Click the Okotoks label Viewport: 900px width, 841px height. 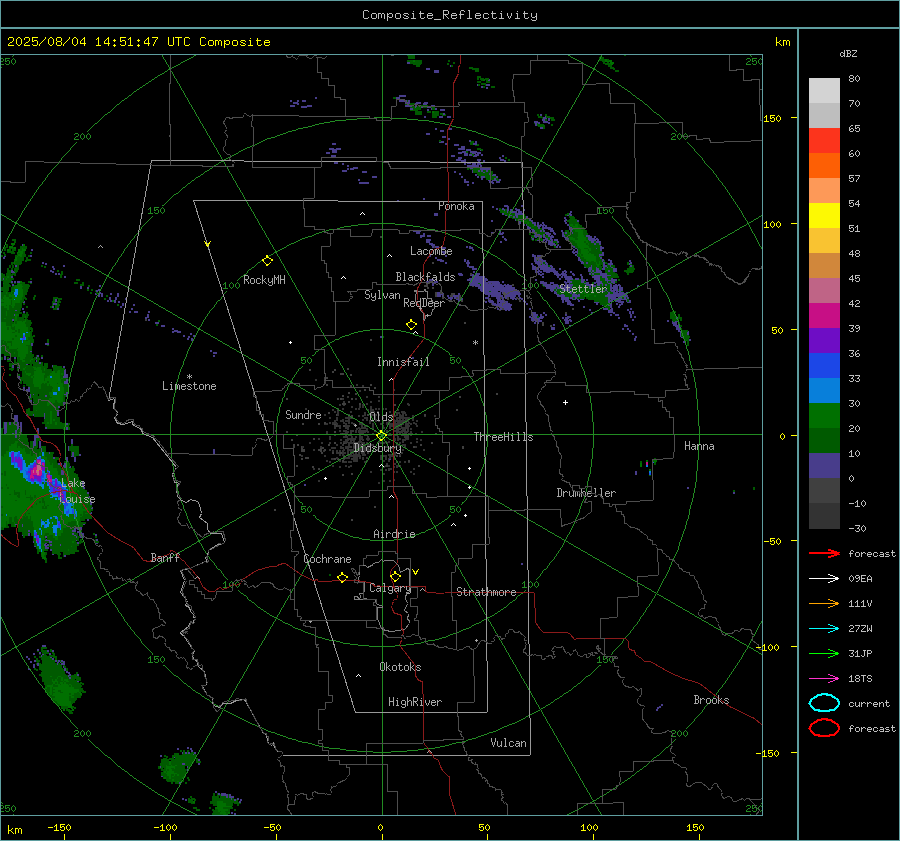400,667
